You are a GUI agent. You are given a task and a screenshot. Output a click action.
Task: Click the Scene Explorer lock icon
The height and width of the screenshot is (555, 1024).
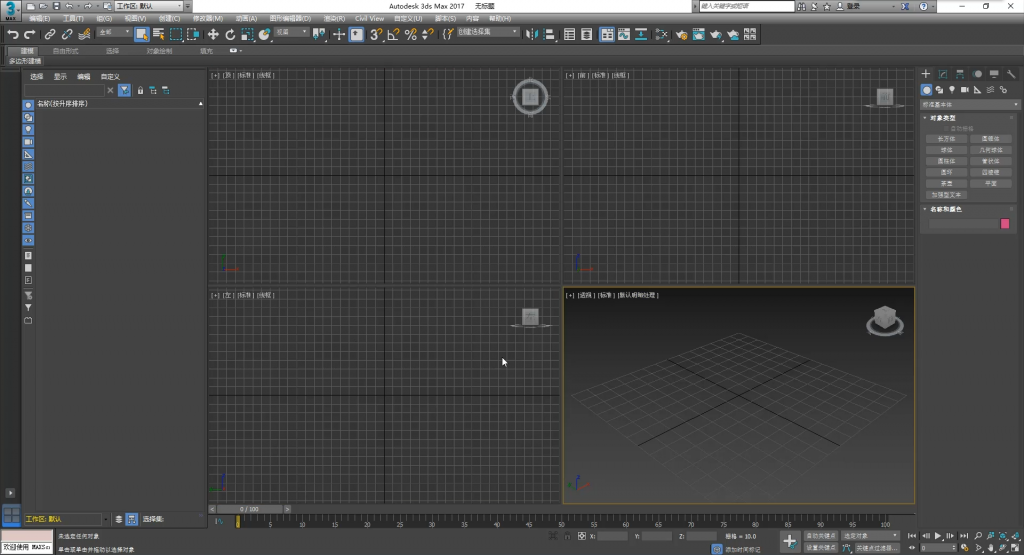[140, 91]
